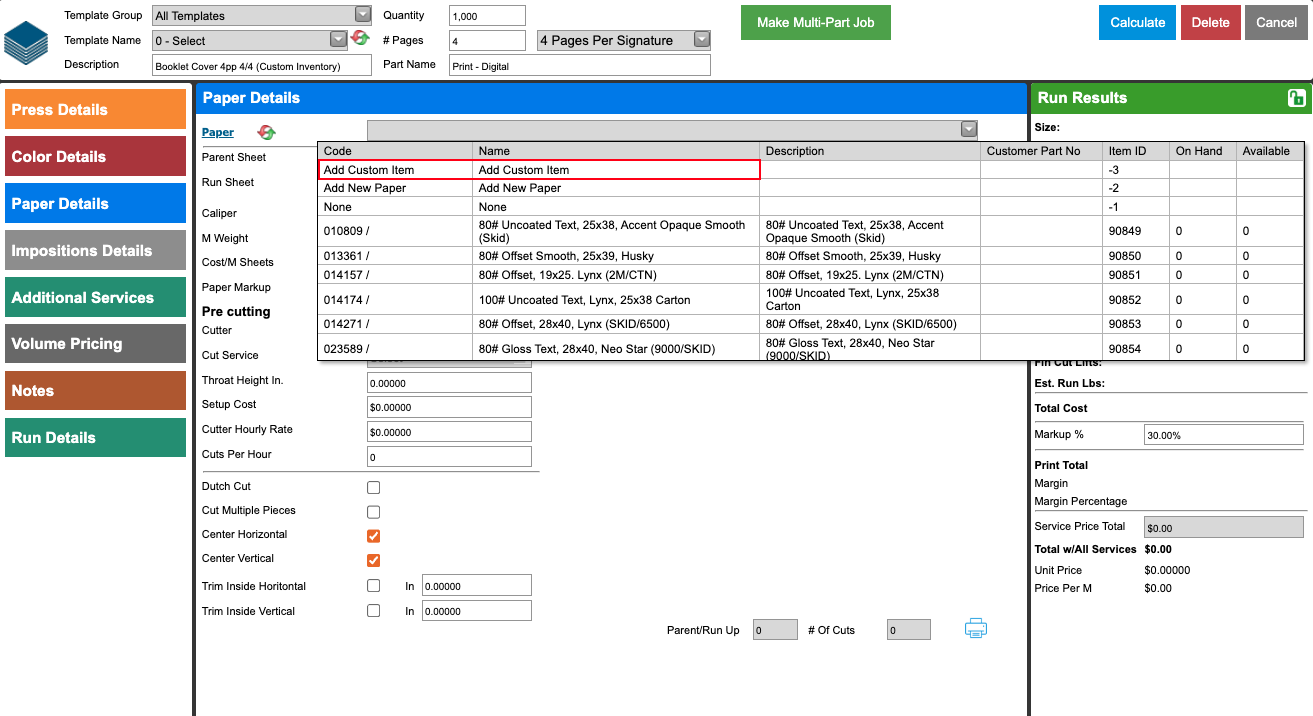Click the red Delete button
The width and height of the screenshot is (1313, 716).
tap(1210, 22)
